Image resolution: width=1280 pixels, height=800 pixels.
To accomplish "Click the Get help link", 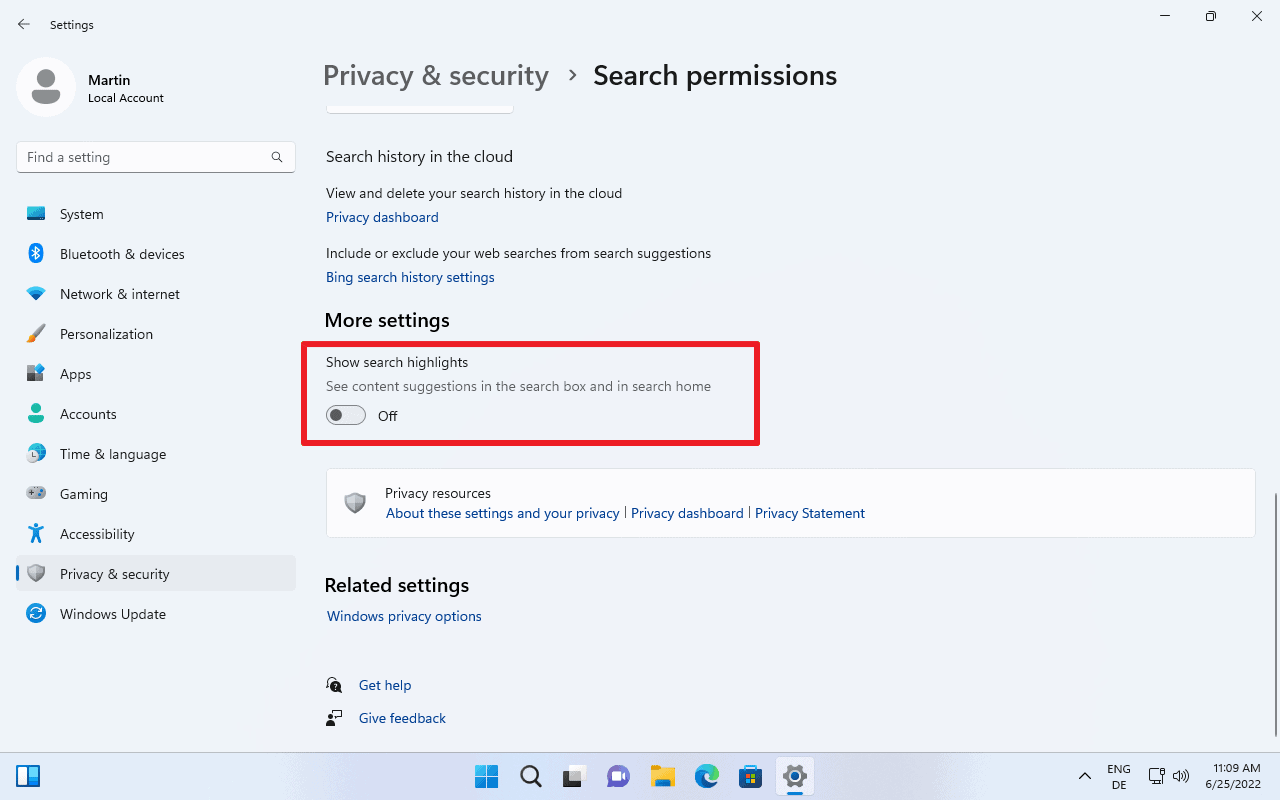I will click(385, 685).
